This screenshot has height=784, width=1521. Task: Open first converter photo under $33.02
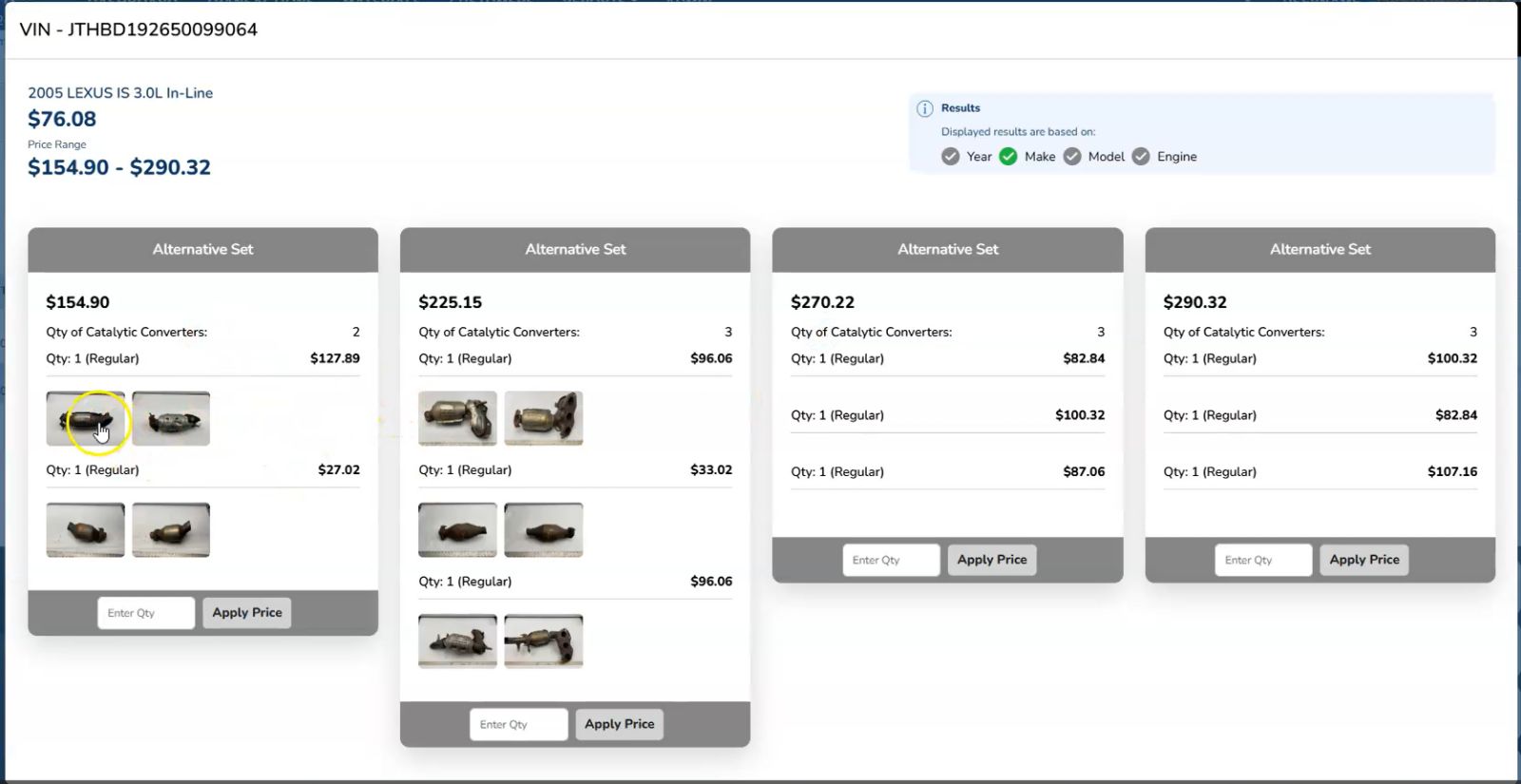point(457,530)
